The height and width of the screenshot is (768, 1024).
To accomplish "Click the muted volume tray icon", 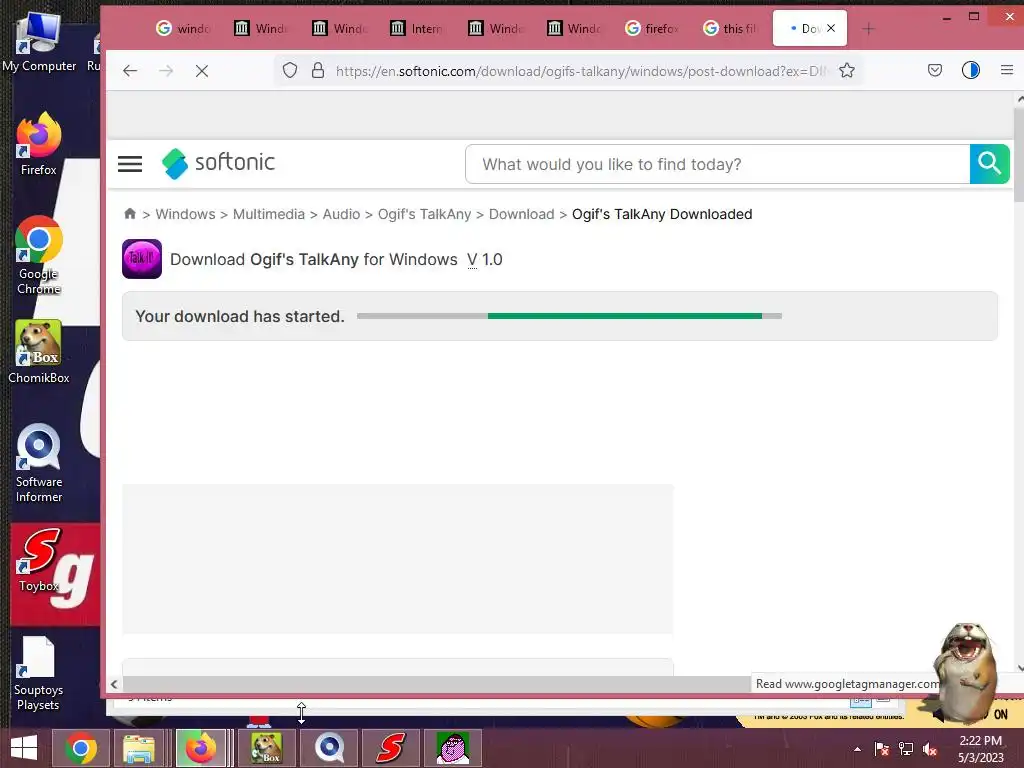I will point(930,749).
